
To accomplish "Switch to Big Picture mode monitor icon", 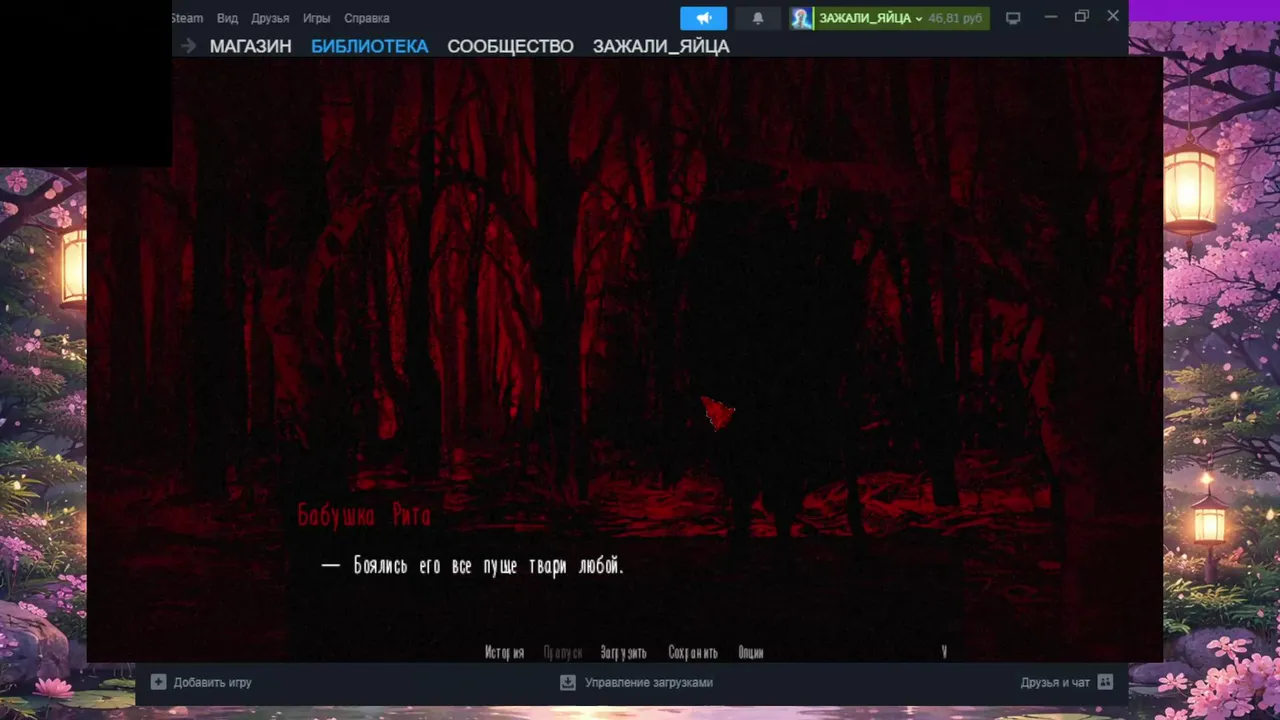I will pyautogui.click(x=1013, y=18).
